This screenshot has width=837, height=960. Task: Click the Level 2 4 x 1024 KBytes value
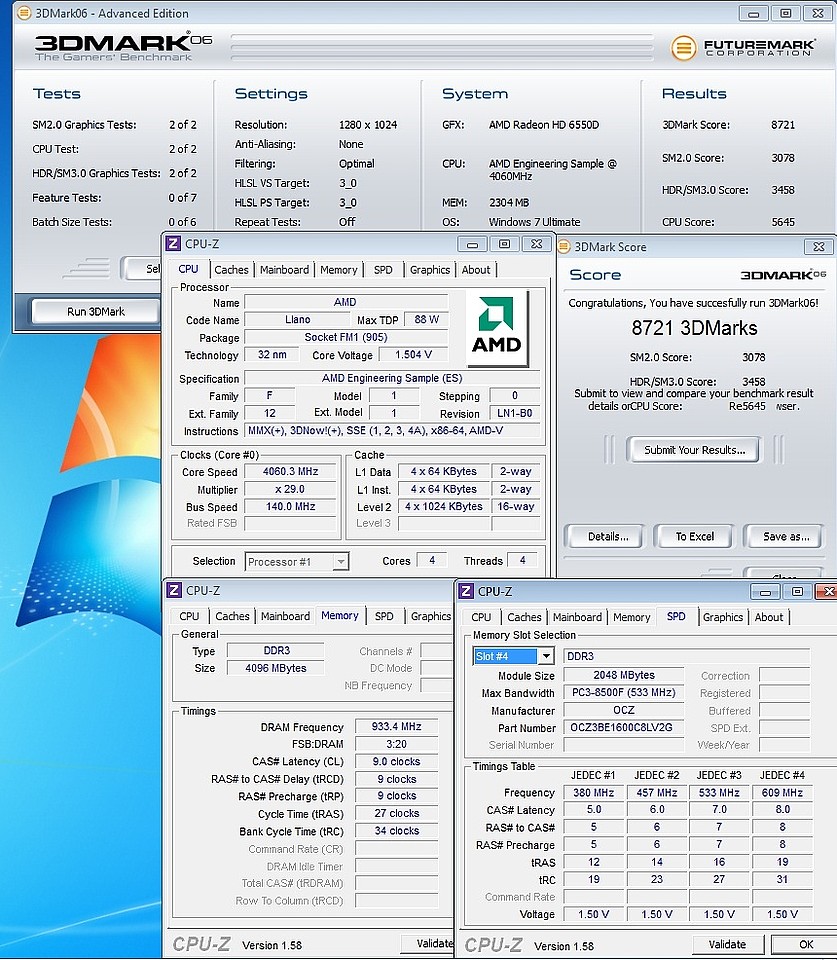click(x=444, y=506)
